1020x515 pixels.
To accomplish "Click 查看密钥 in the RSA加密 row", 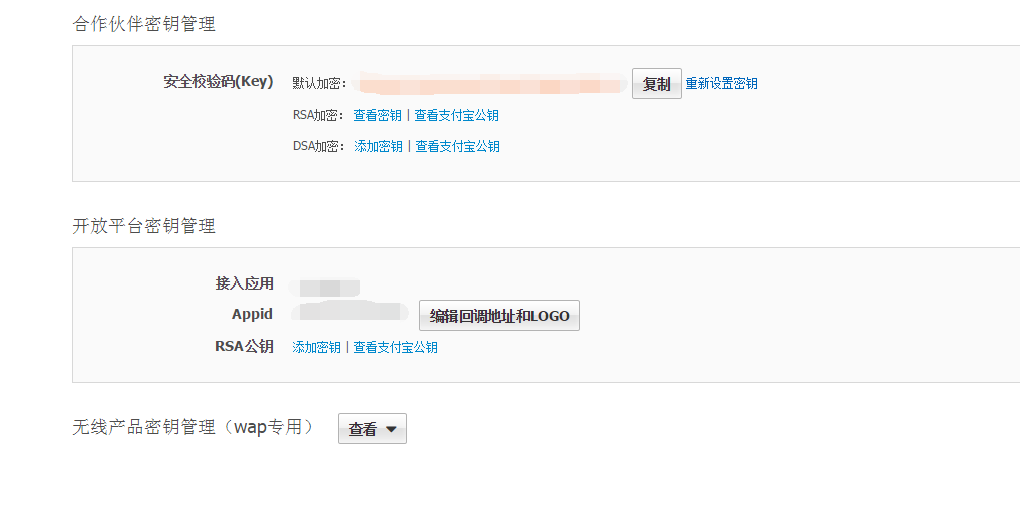I will click(377, 115).
